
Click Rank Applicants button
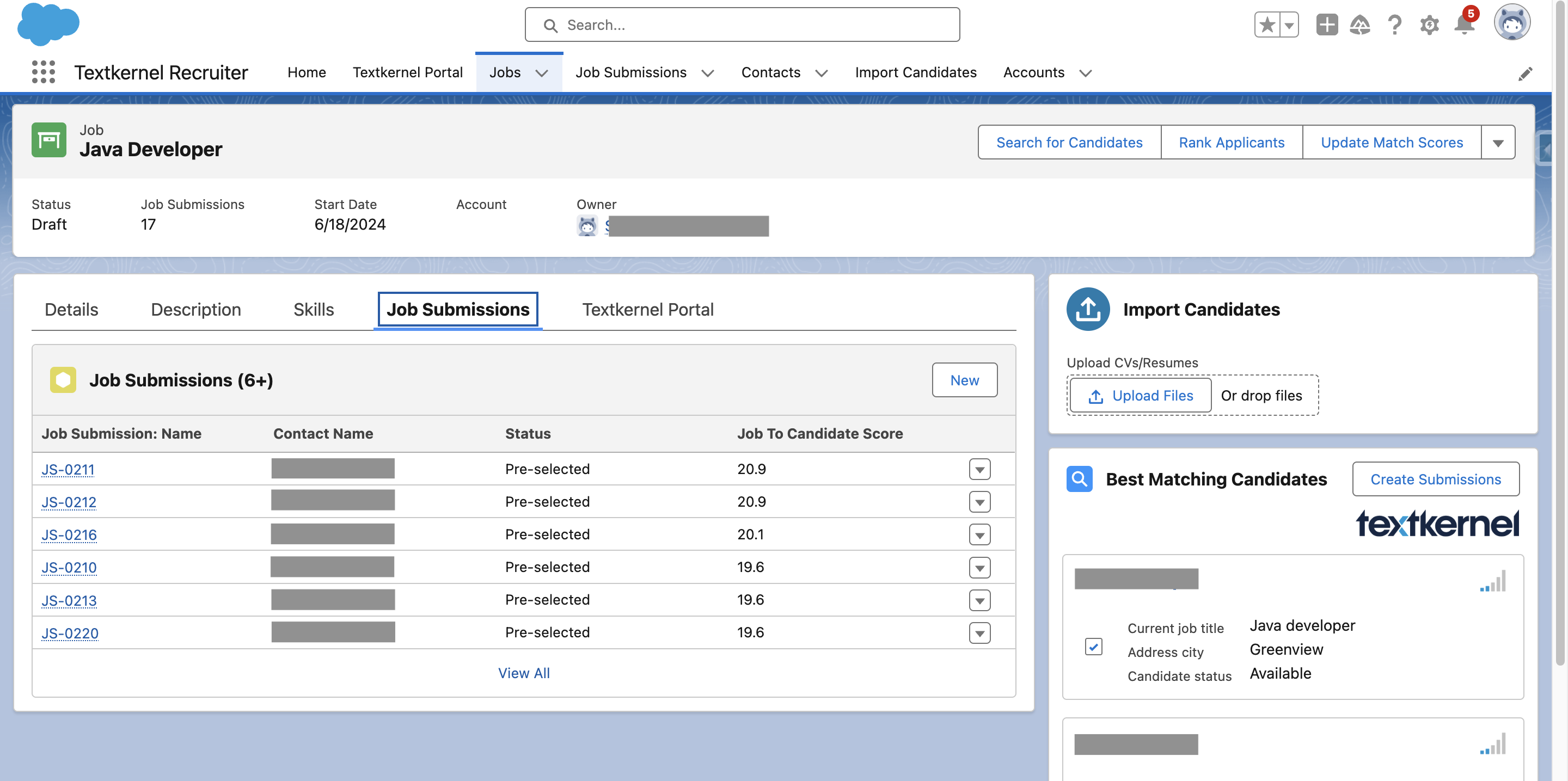point(1232,143)
